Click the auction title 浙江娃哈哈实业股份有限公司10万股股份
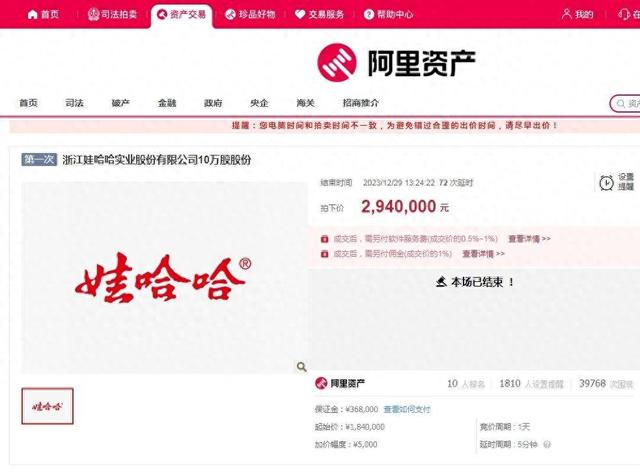 click(x=157, y=160)
